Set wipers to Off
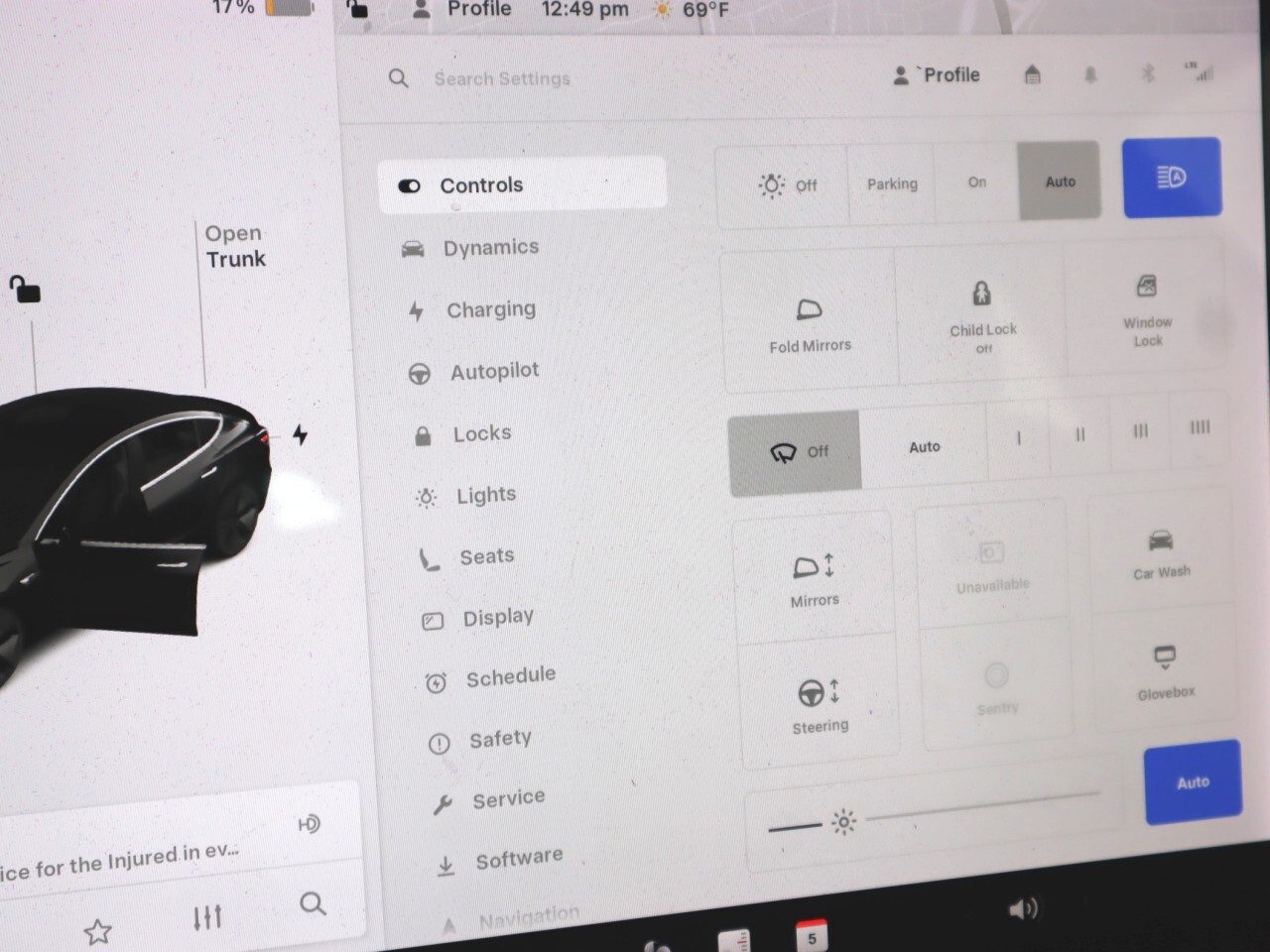Screen dimensions: 1270x952 pyautogui.click(x=796, y=452)
